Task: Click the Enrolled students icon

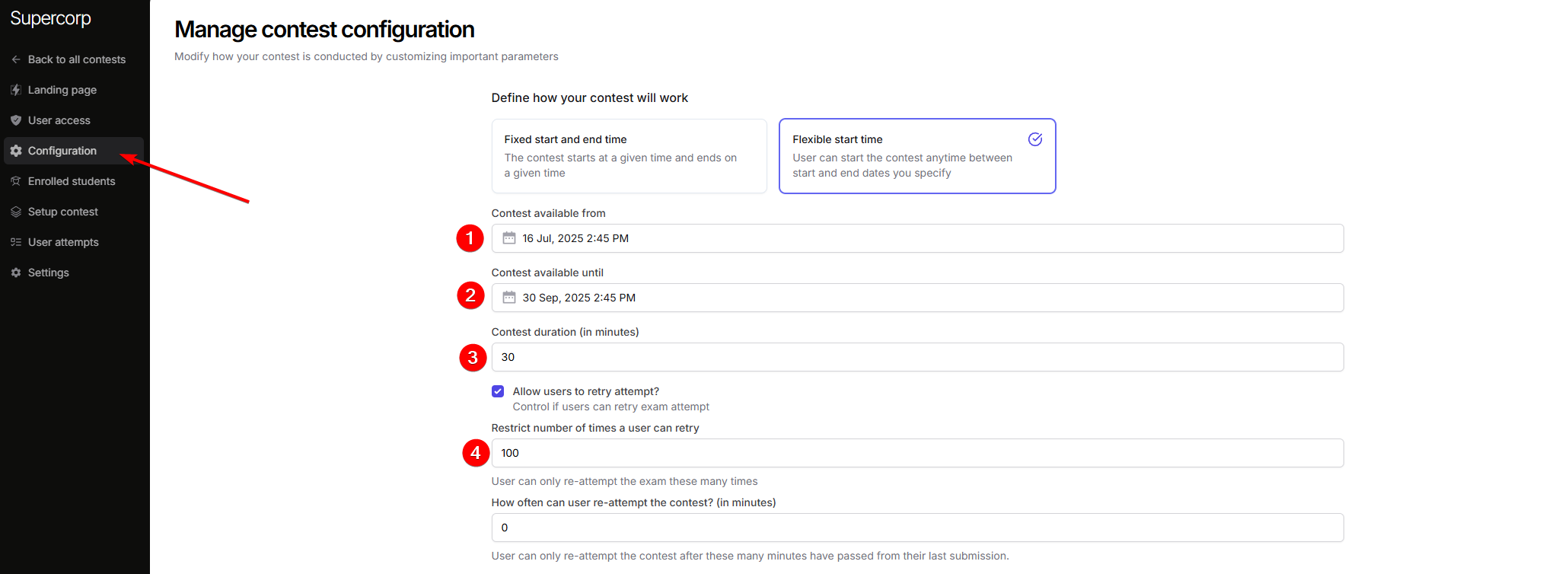Action: (x=16, y=181)
